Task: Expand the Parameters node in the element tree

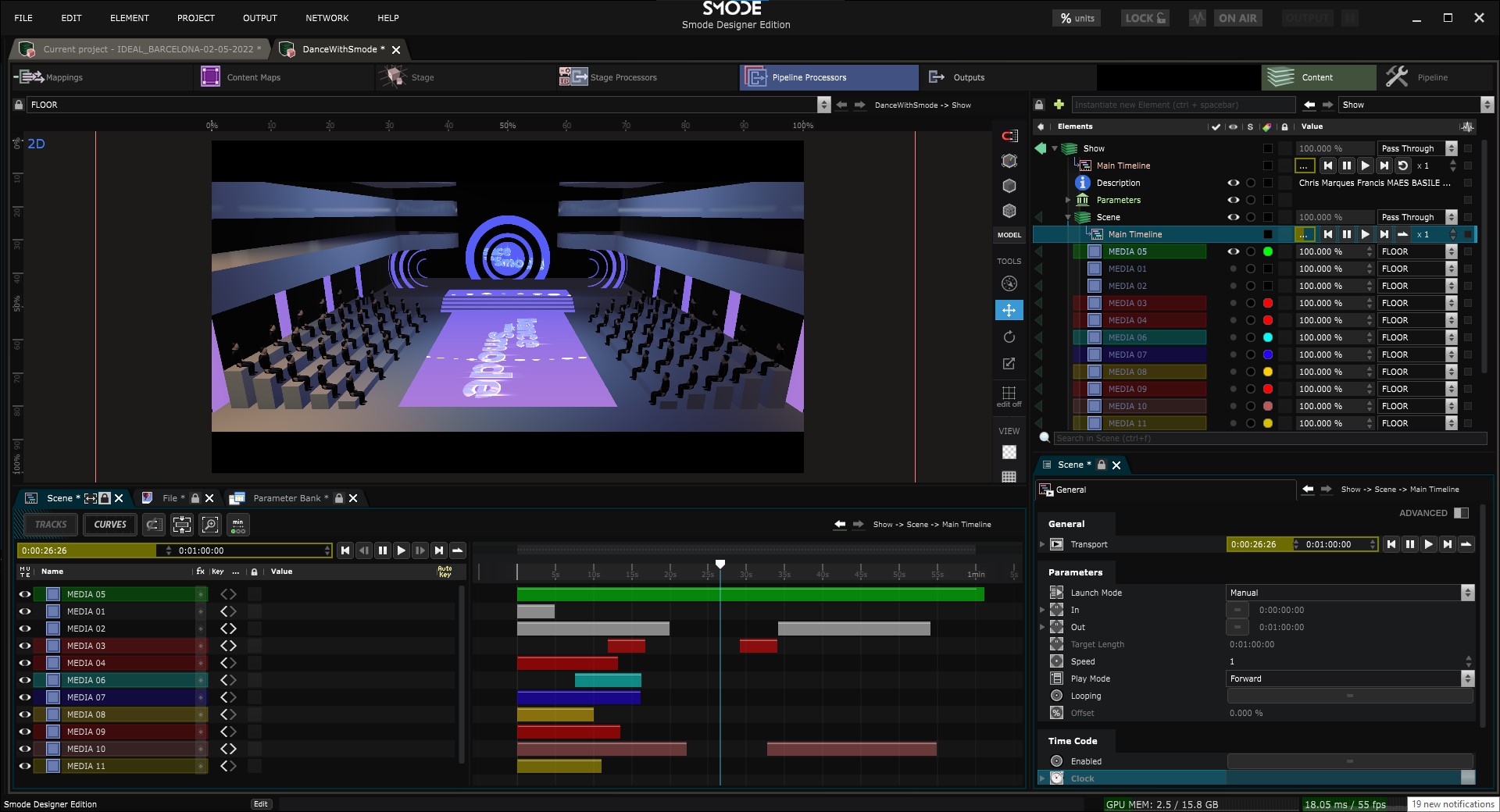Action: tap(1068, 200)
